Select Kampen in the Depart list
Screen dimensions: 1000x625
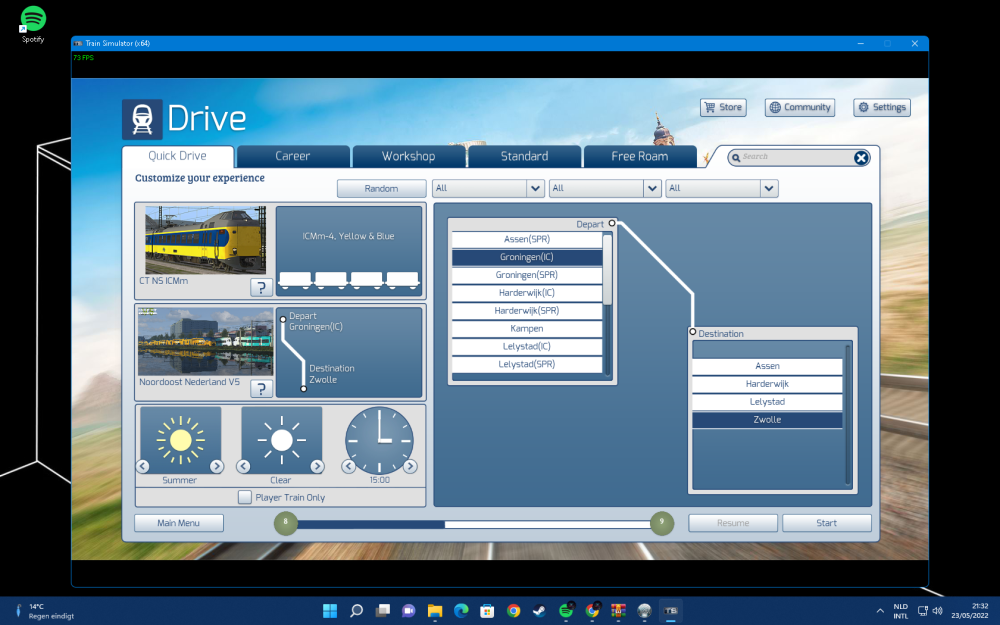pyautogui.click(x=527, y=328)
